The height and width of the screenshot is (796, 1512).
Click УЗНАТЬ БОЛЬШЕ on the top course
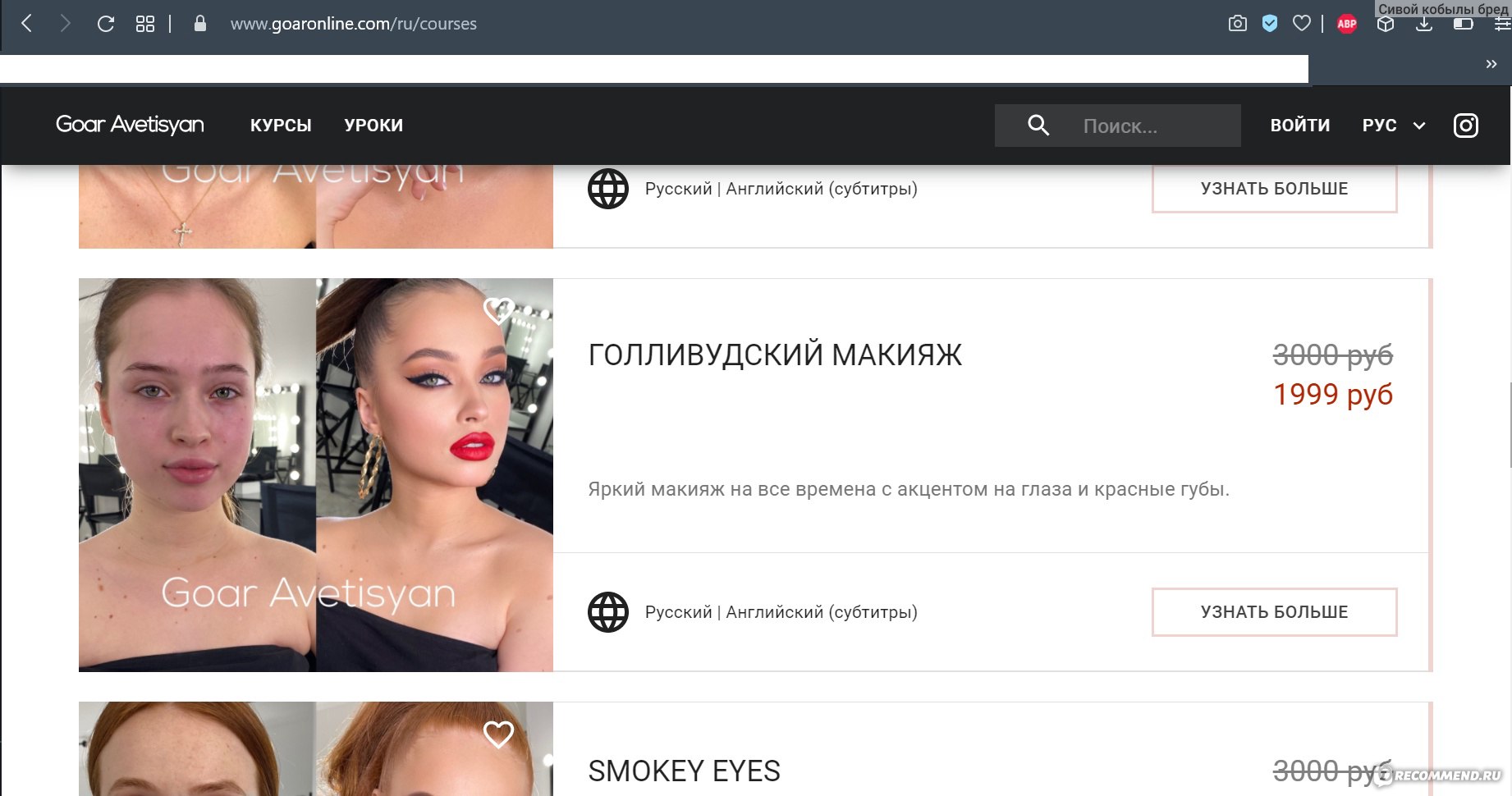pyautogui.click(x=1274, y=188)
